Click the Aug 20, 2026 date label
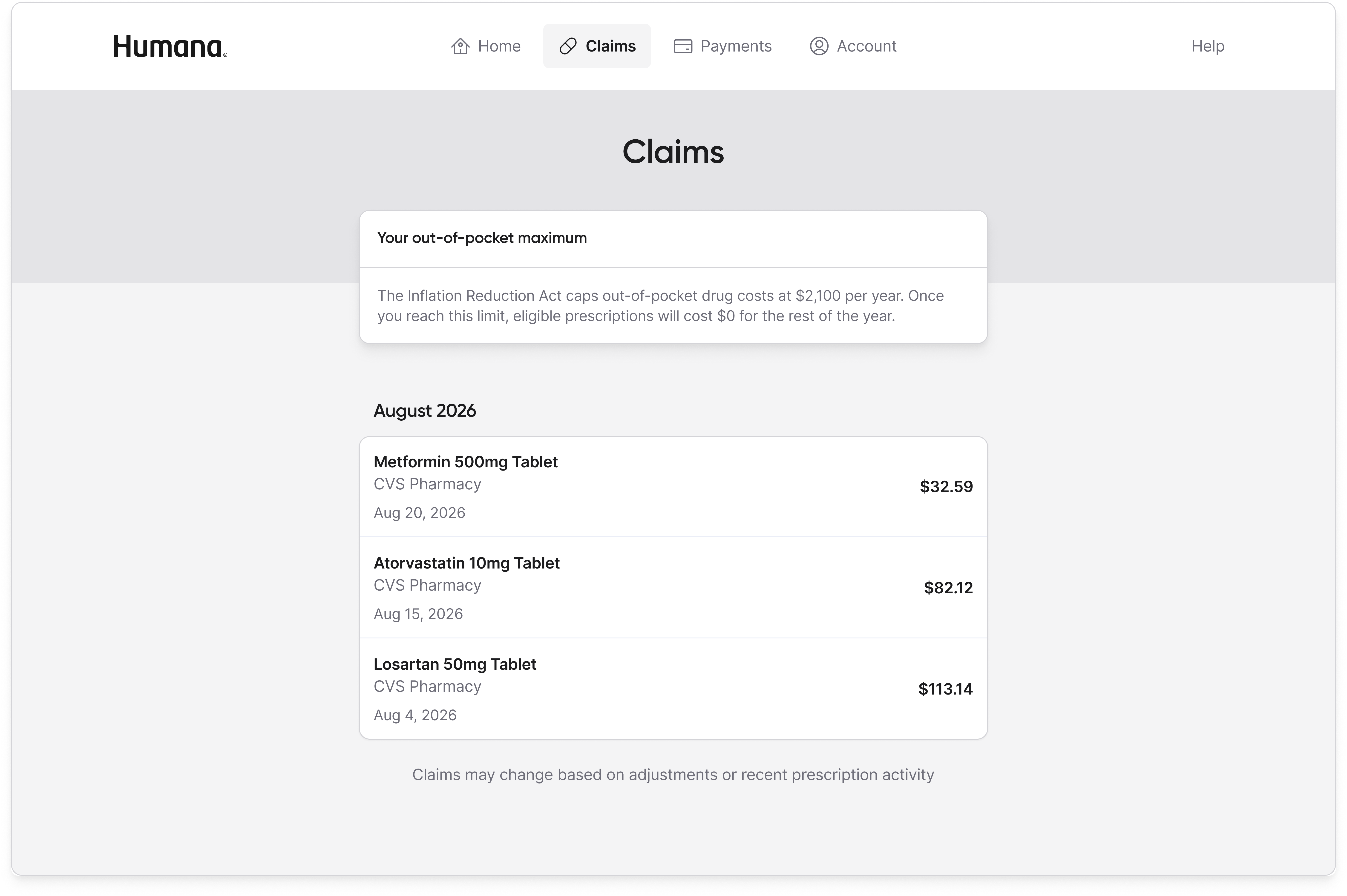This screenshot has width=1347, height=896. 420,513
